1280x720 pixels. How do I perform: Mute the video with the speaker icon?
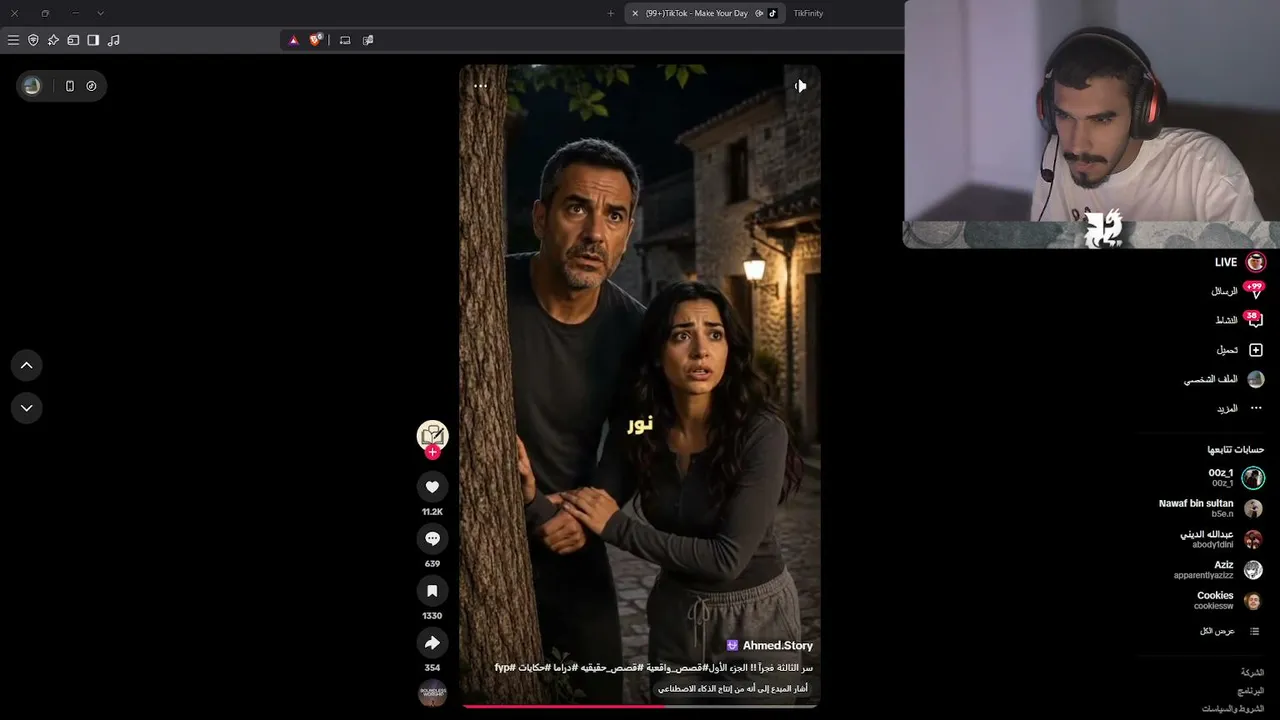pyautogui.click(x=800, y=86)
